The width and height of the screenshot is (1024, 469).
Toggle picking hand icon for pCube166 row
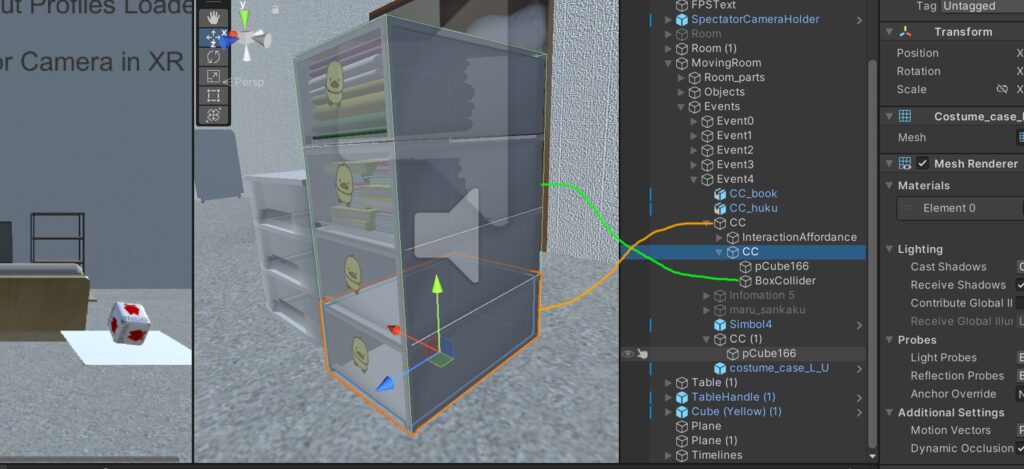[643, 353]
